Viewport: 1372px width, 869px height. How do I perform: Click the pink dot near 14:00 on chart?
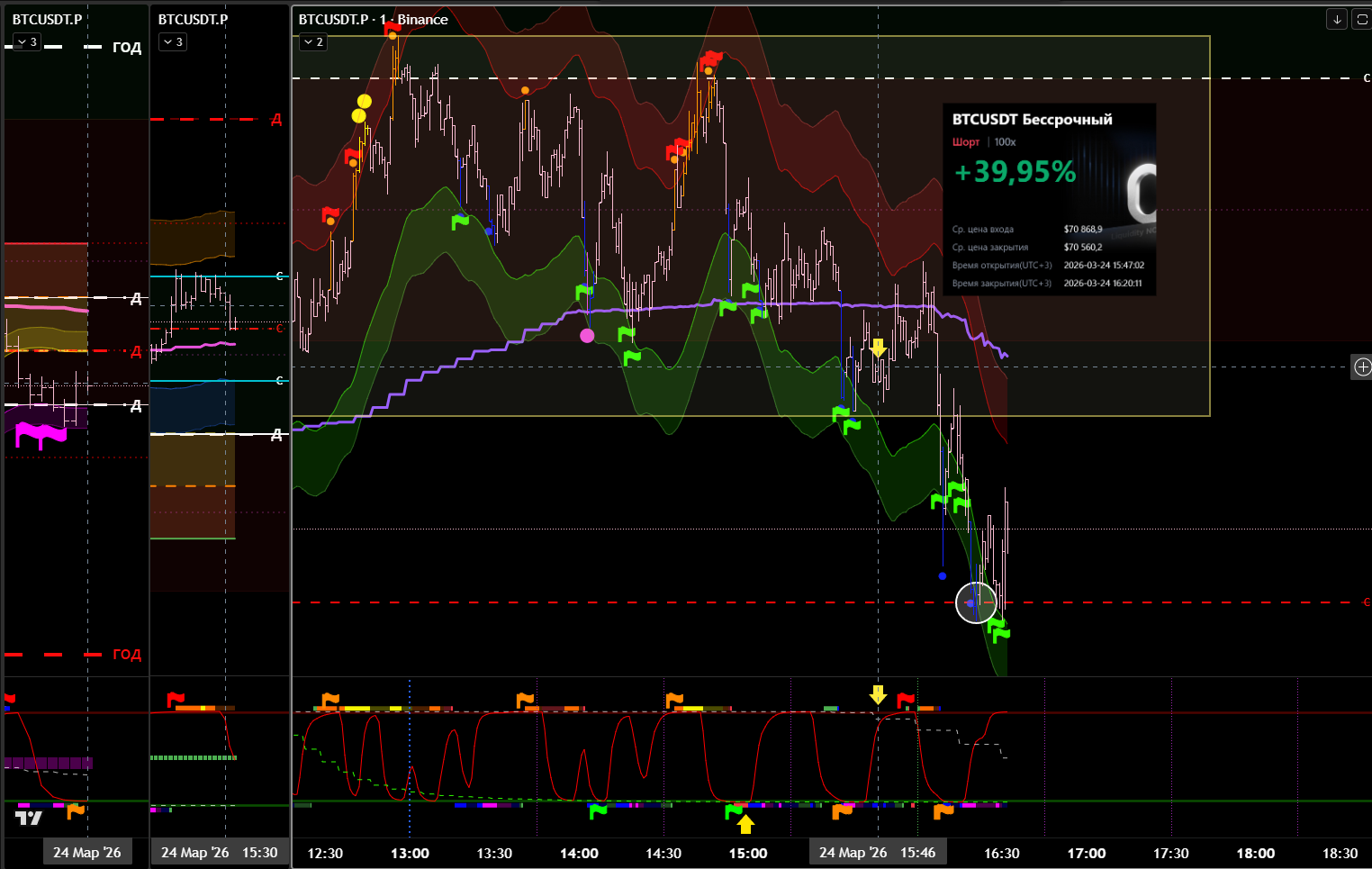point(587,336)
